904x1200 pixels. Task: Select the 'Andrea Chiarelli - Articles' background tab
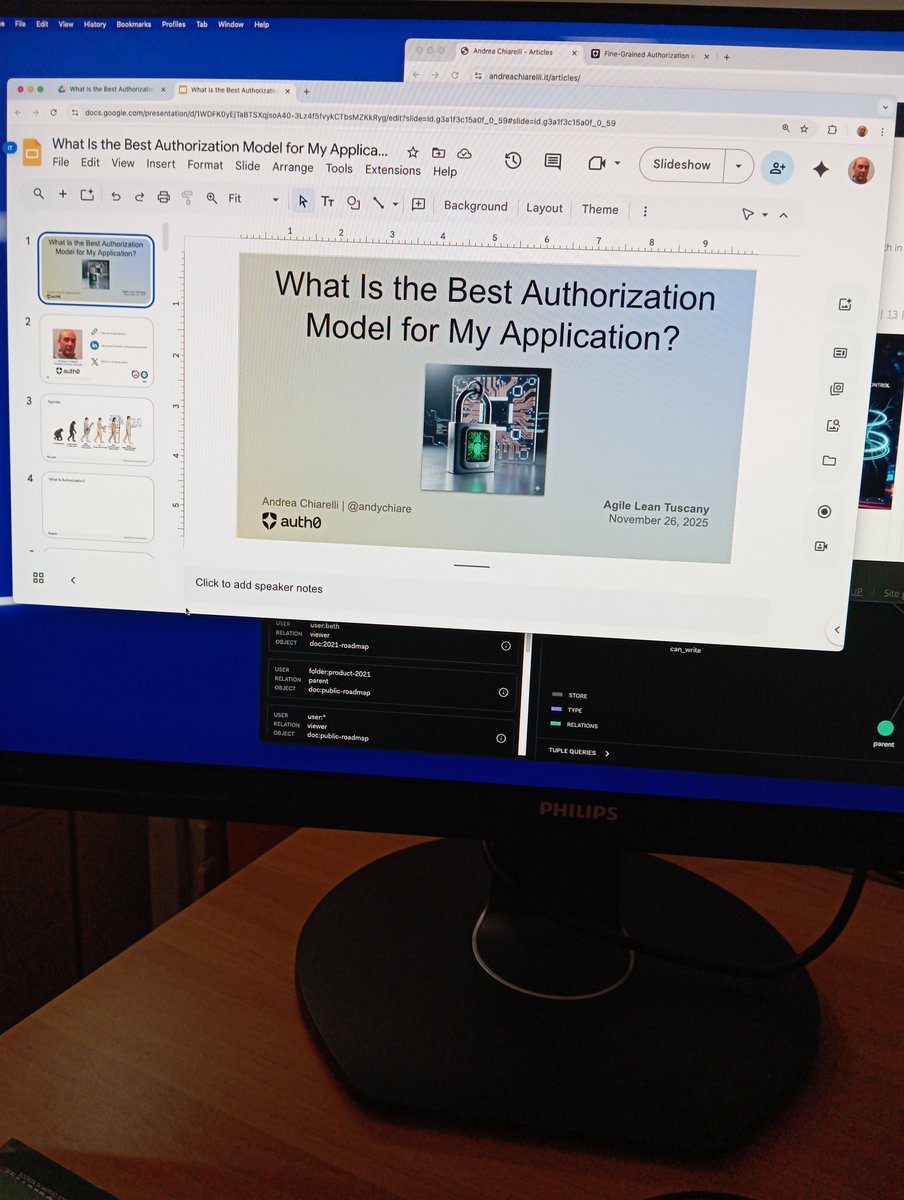[518, 52]
